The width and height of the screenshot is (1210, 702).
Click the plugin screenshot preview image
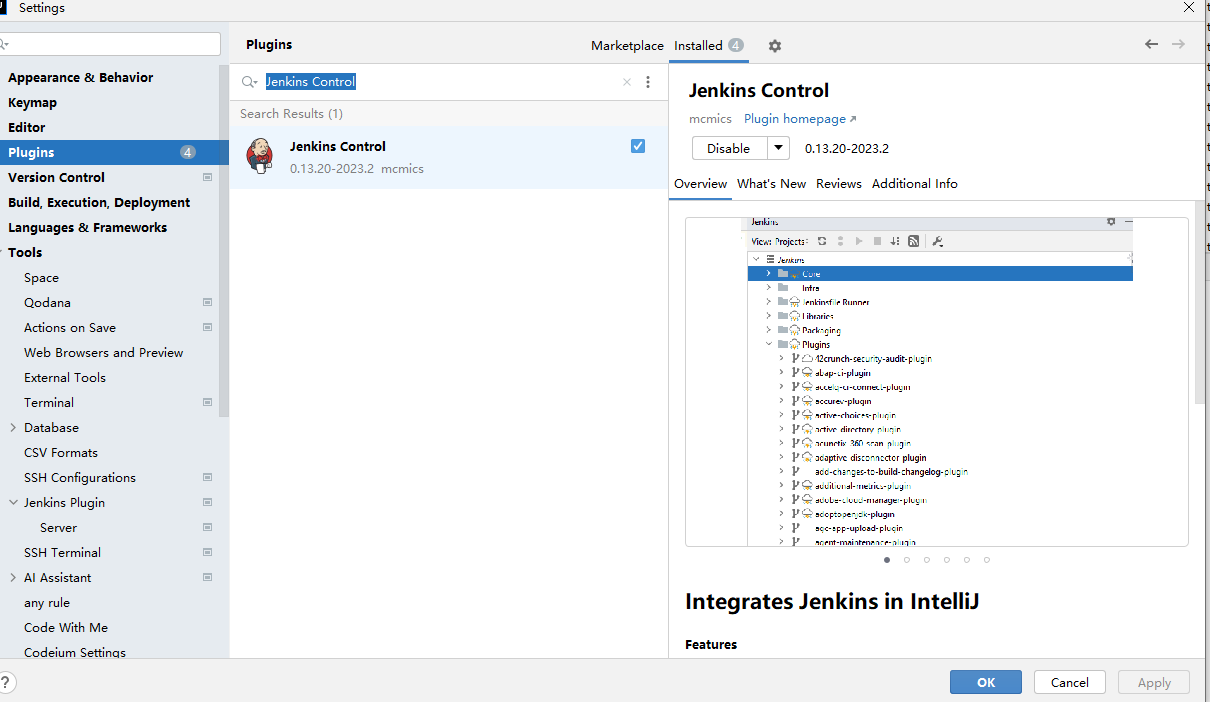937,381
